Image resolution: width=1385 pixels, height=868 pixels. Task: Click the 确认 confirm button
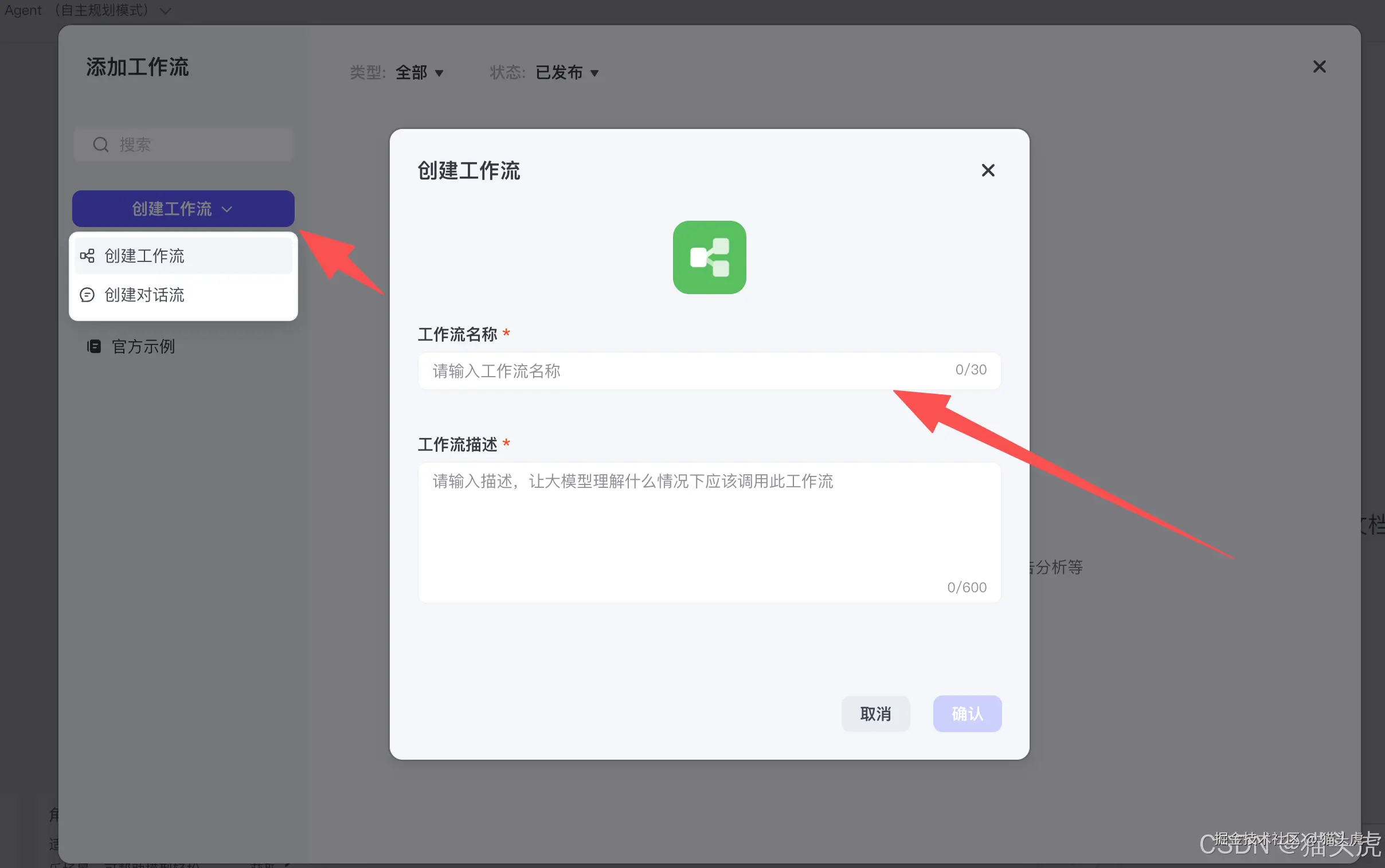(x=967, y=713)
